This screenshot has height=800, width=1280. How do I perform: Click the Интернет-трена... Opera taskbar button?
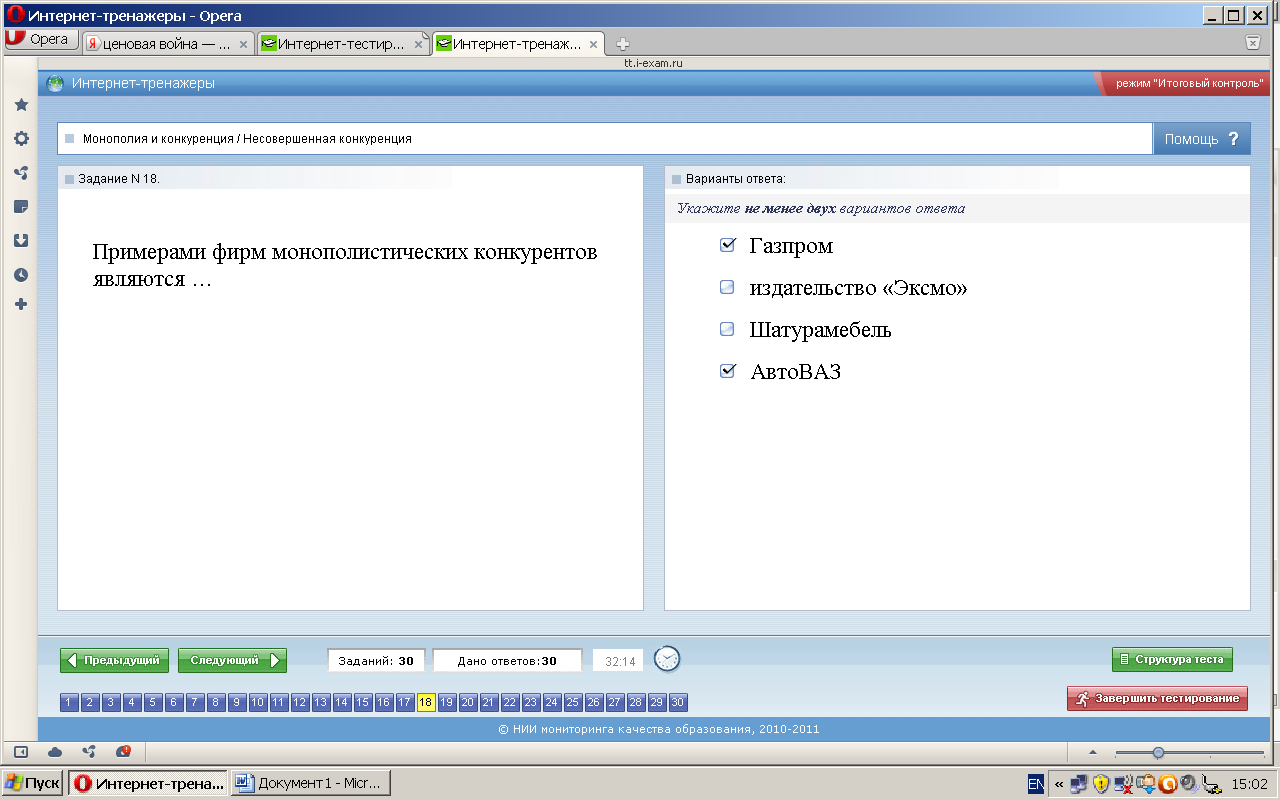(x=148, y=783)
